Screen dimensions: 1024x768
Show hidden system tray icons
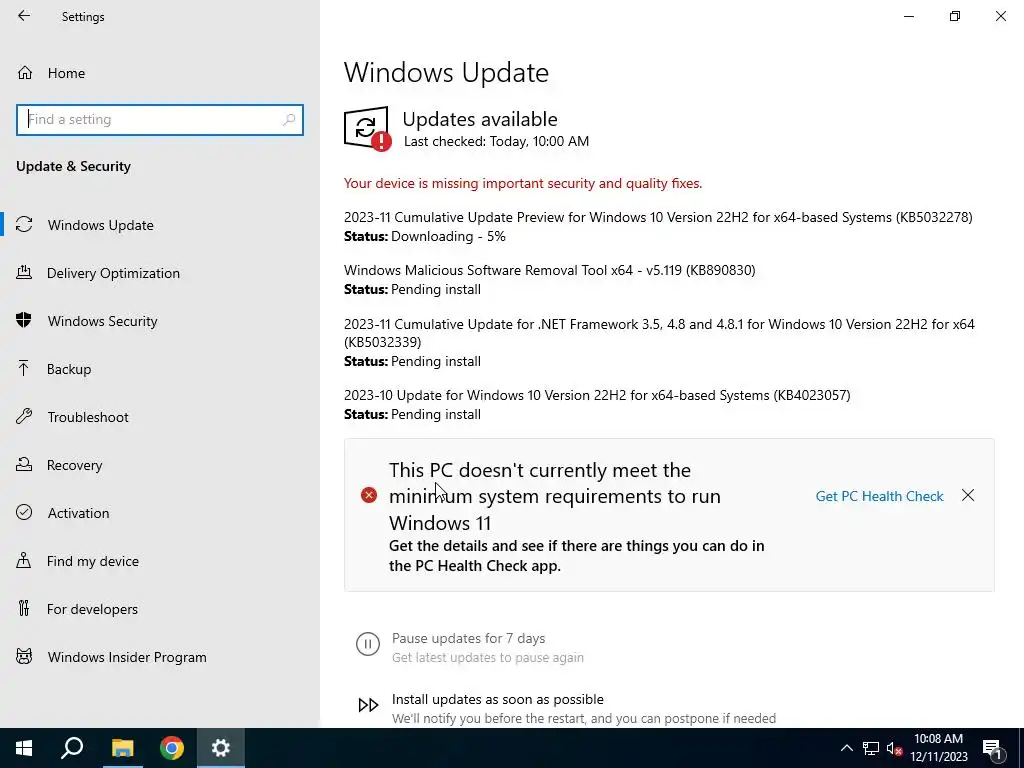[846, 748]
